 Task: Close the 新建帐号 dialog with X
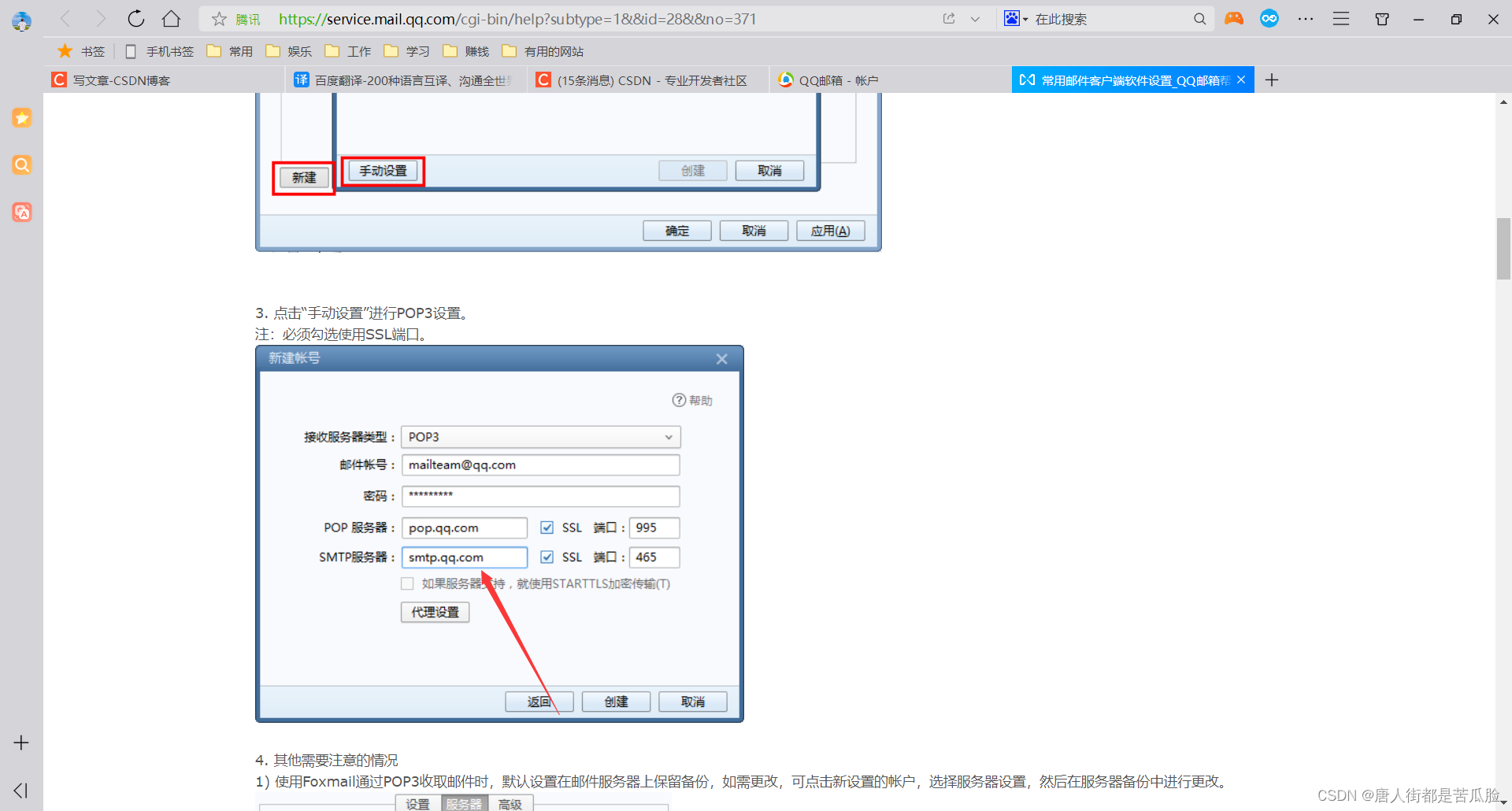pos(721,359)
